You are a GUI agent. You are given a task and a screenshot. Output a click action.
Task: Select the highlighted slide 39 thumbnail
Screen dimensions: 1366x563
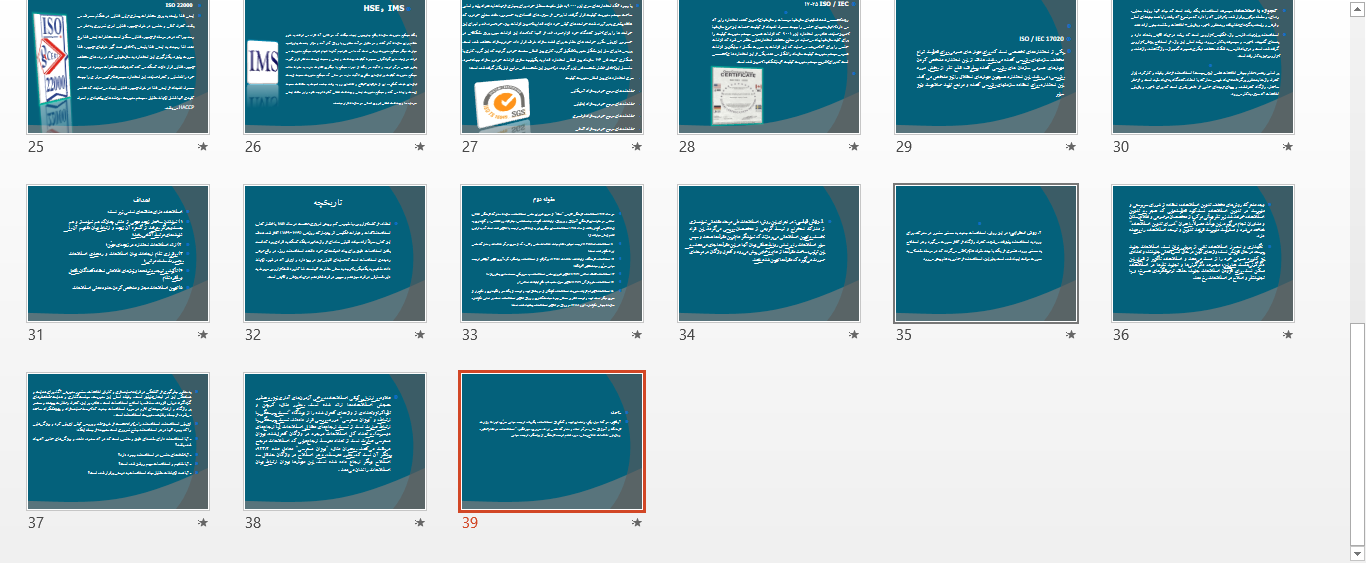[552, 441]
